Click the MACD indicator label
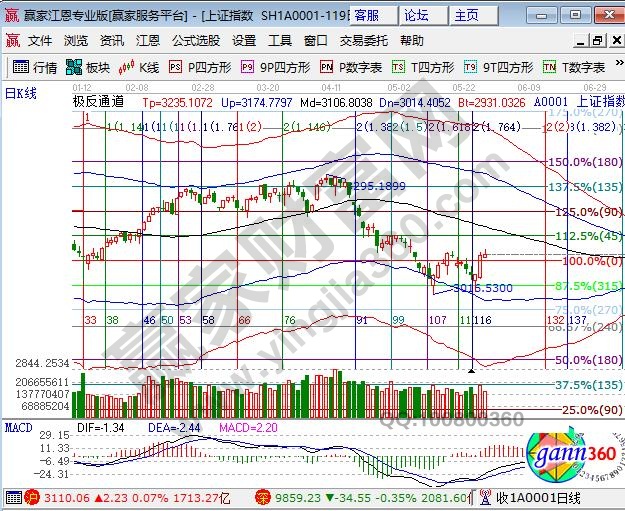This screenshot has height=511, width=625. pos(19,428)
